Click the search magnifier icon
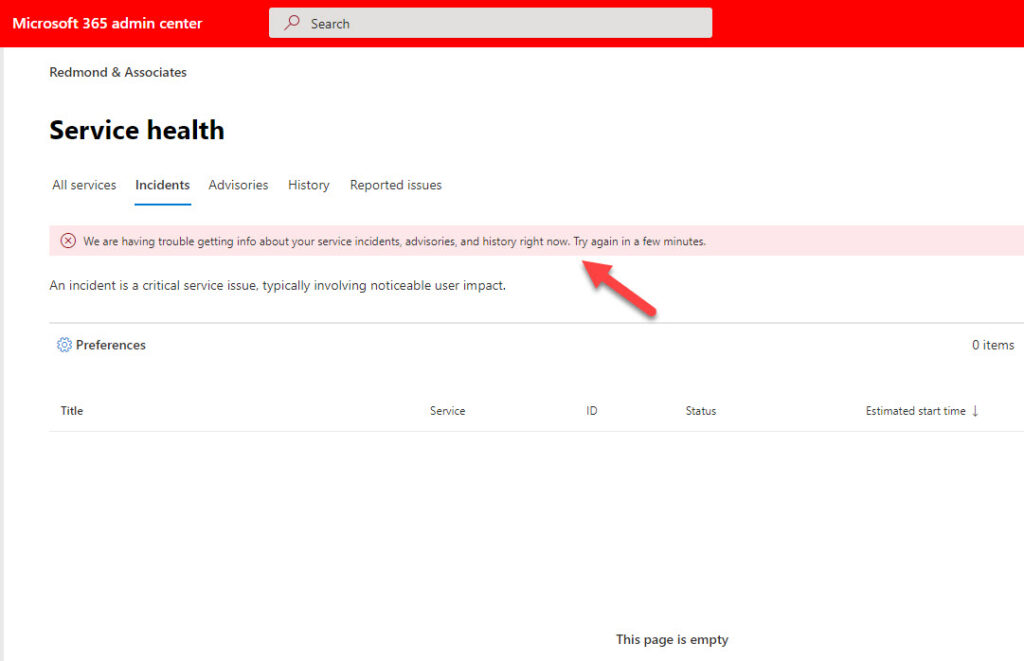Image resolution: width=1024 pixels, height=661 pixels. [292, 23]
